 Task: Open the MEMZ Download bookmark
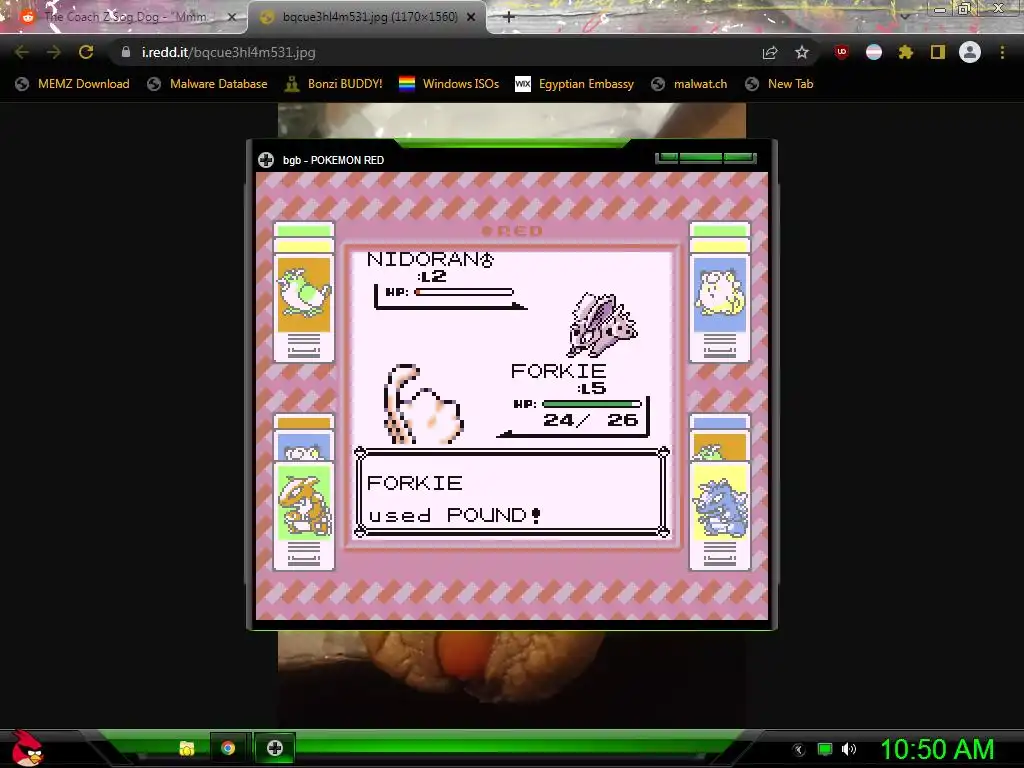coord(72,84)
